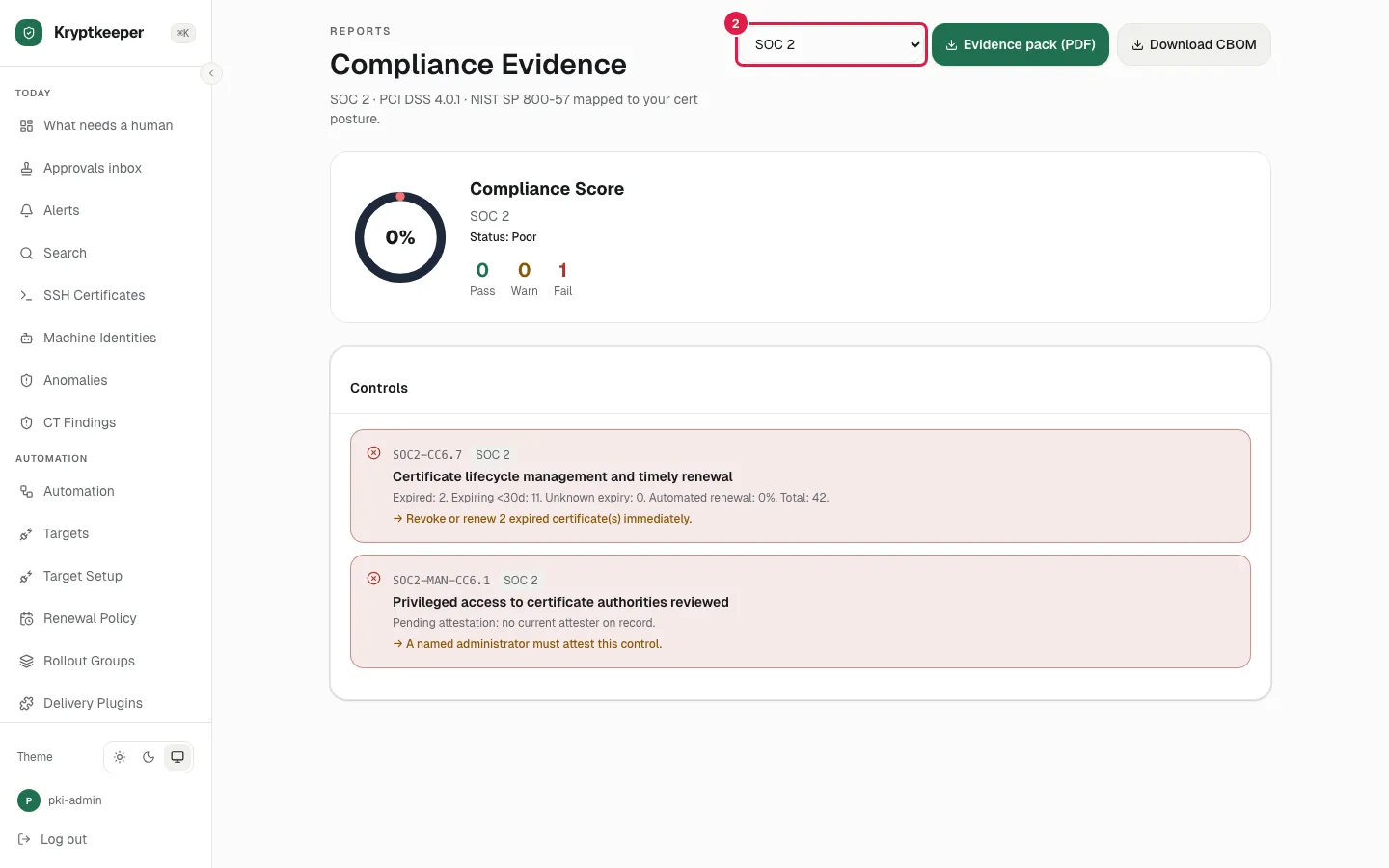Screen dimensions: 1389x868
Task: Click the What needs a human icon
Action: (26, 125)
